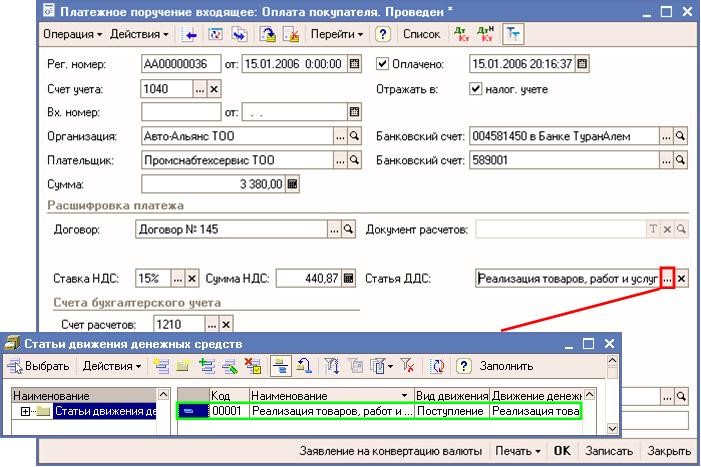
Task: Open calendar picker next to registration date
Action: coord(354,64)
